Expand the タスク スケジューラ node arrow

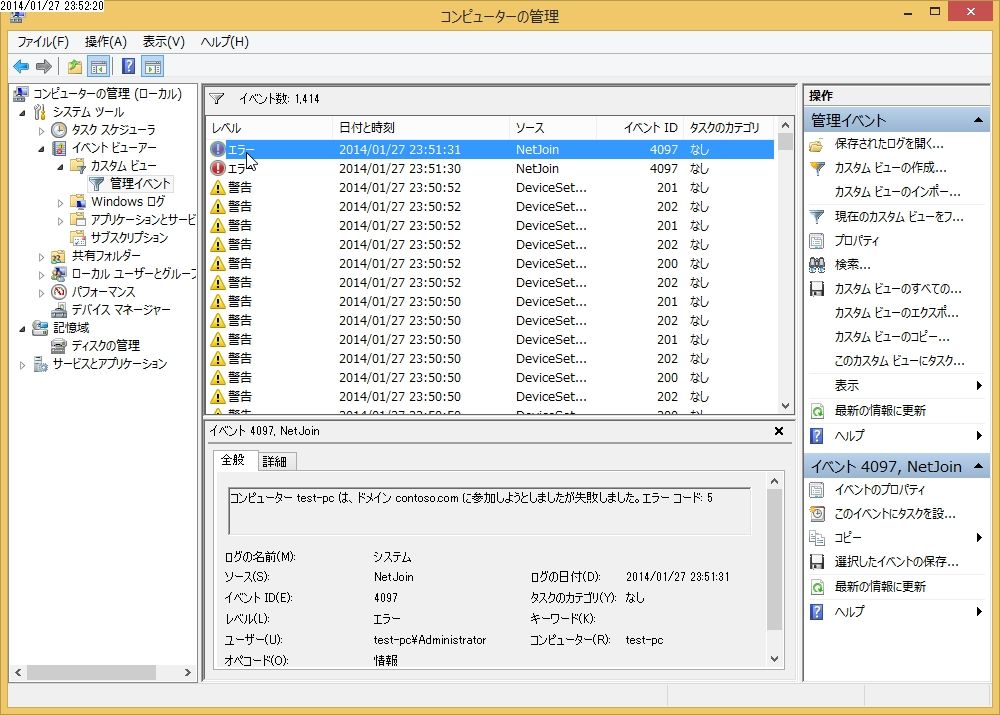41,131
